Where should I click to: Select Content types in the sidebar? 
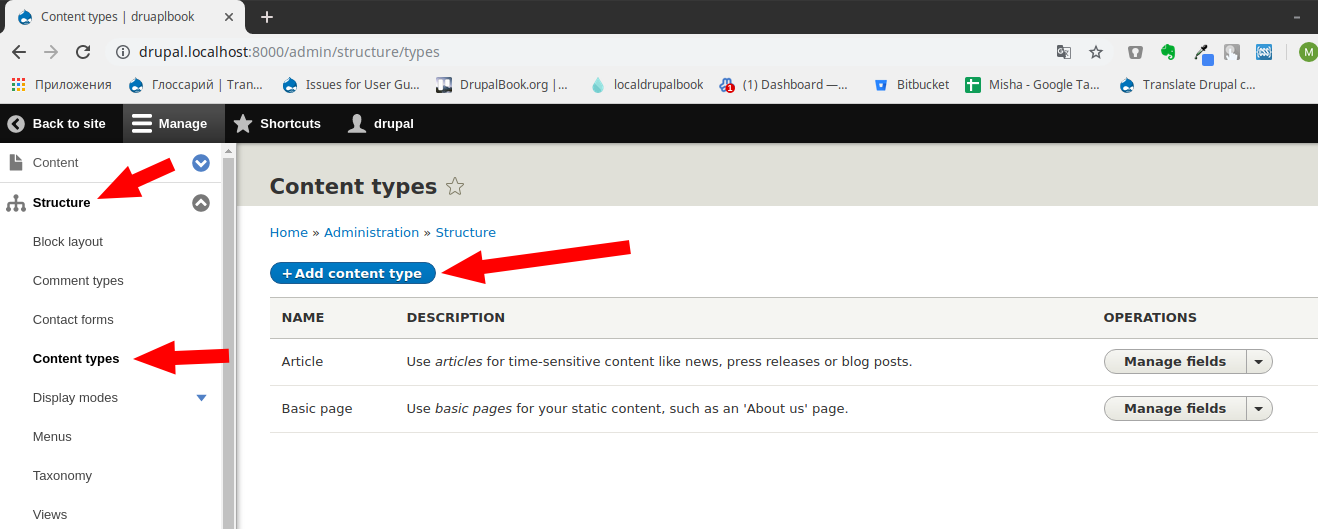(x=76, y=358)
